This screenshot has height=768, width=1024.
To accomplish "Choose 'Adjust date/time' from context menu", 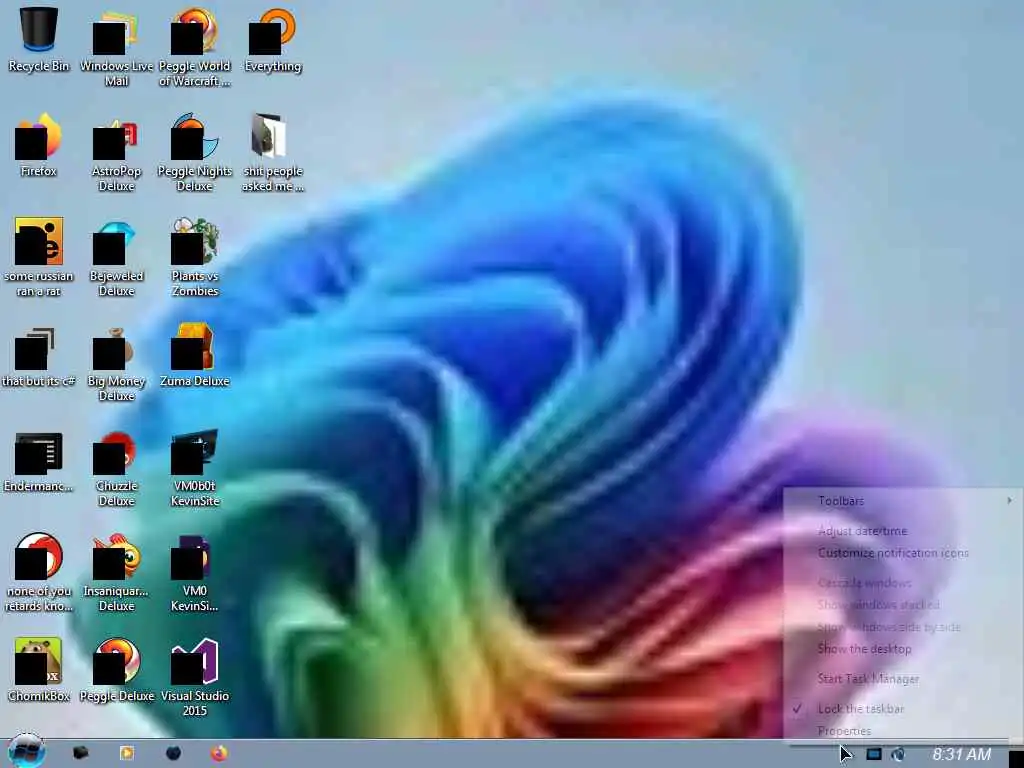I will pyautogui.click(x=903, y=531).
